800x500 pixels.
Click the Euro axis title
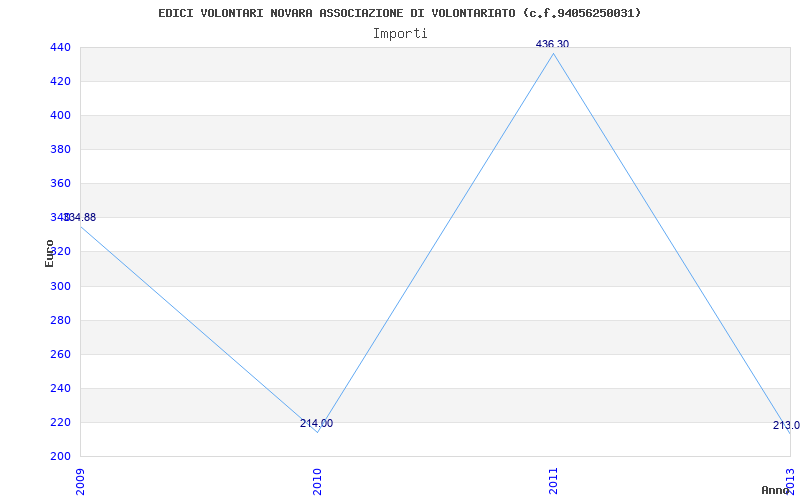(x=49, y=253)
